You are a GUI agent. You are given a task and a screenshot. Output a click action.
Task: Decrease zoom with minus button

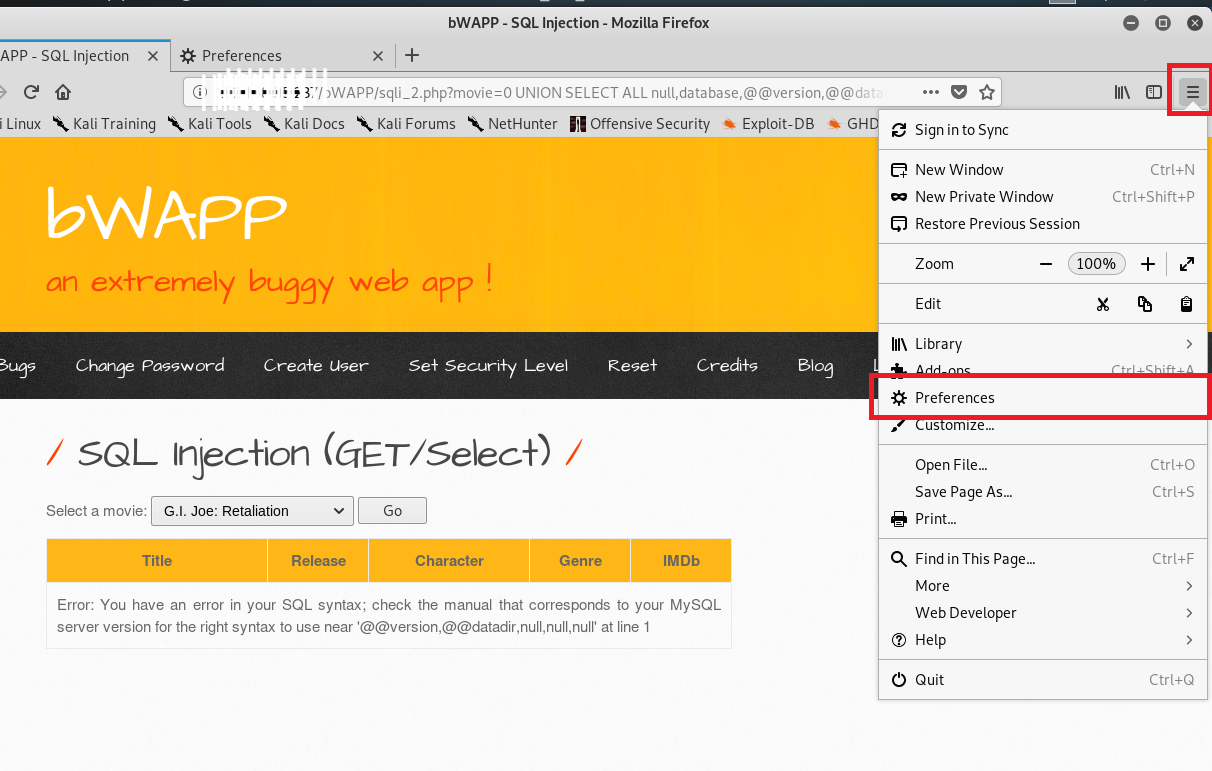[x=1046, y=264]
